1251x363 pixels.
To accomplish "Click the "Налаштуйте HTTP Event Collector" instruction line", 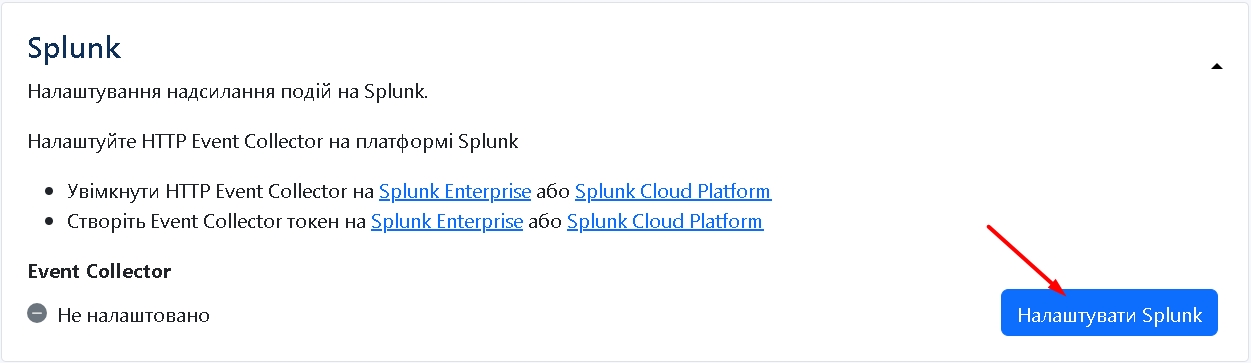I will [x=272, y=141].
